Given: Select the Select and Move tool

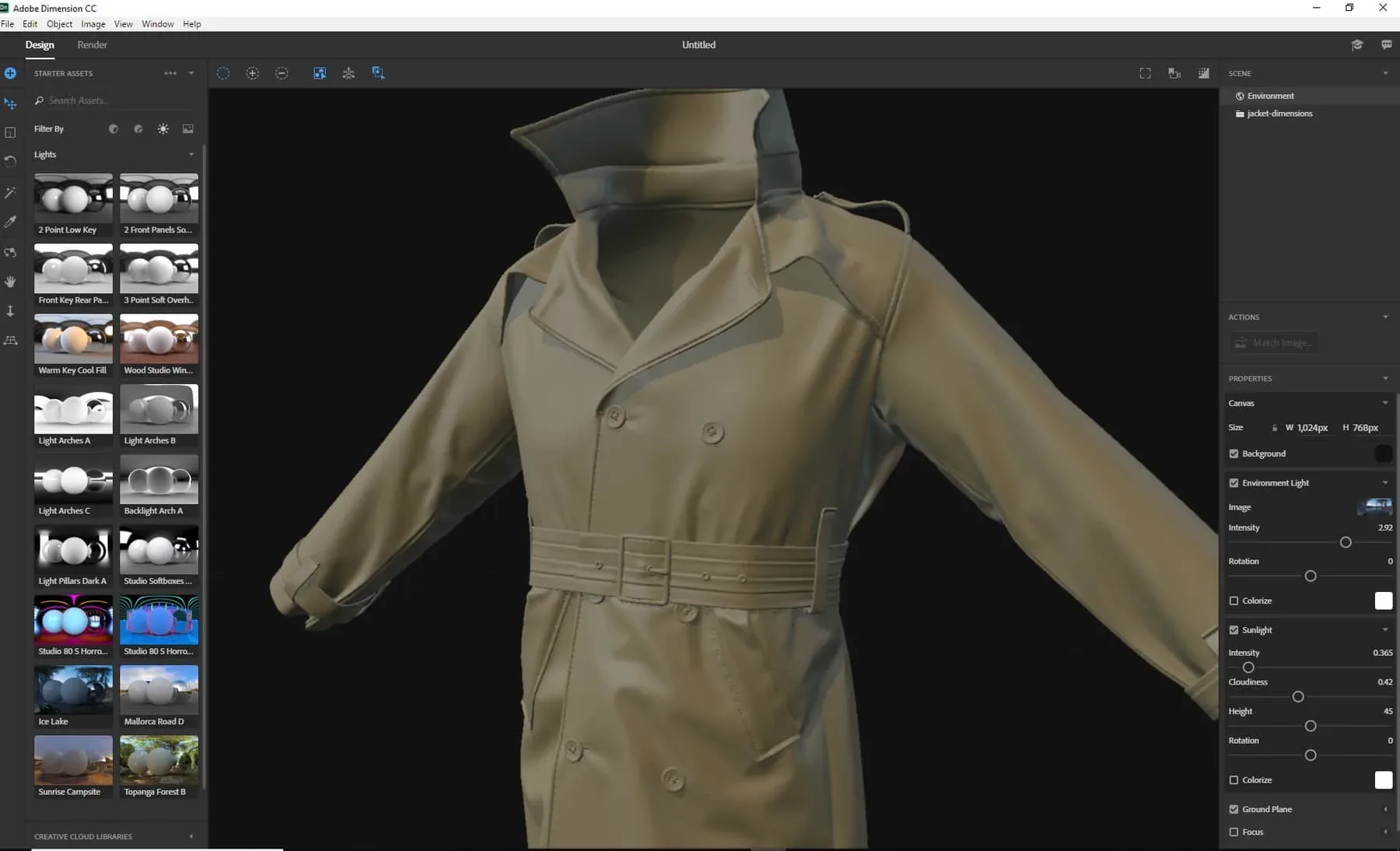Looking at the screenshot, I should [x=10, y=103].
